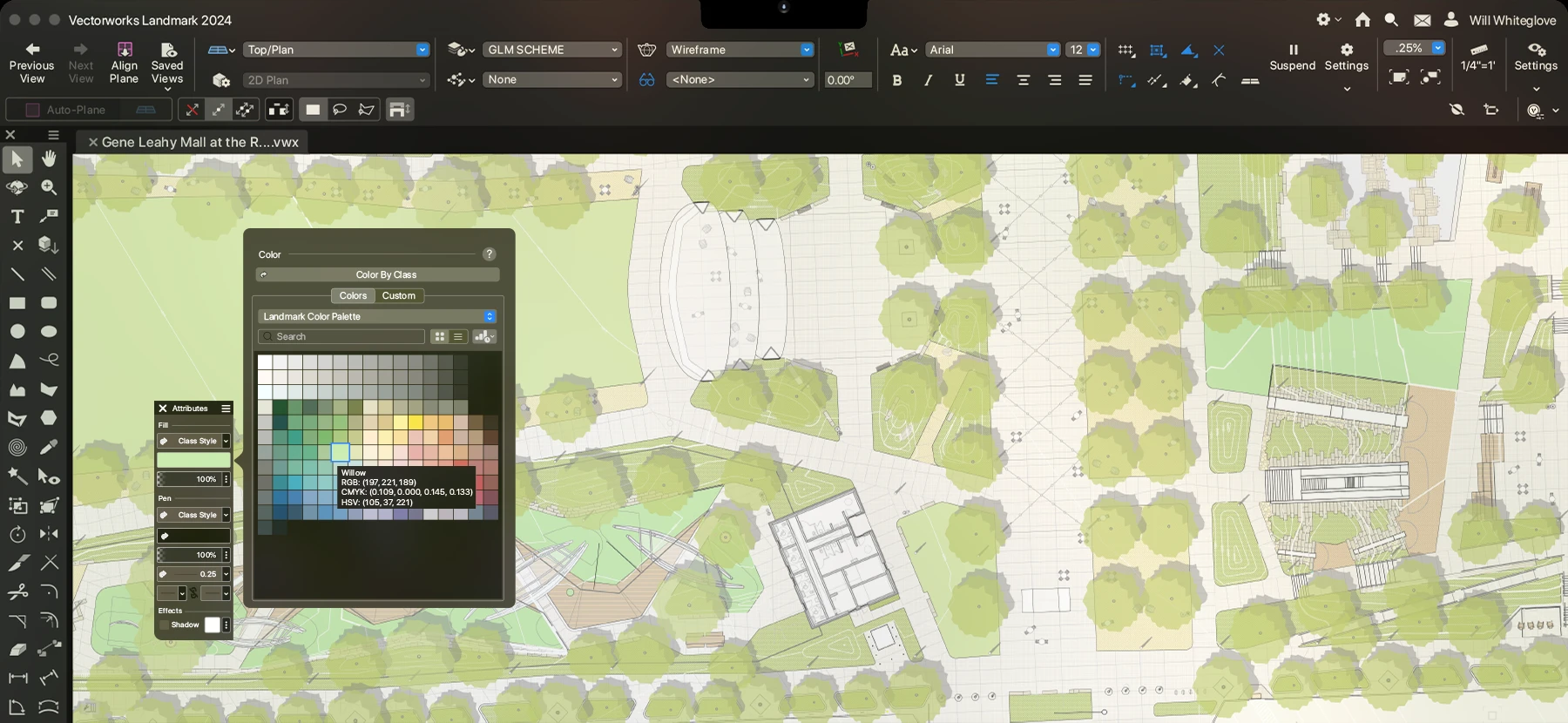Select the Text tool
This screenshot has height=723, width=1568.
[x=17, y=216]
